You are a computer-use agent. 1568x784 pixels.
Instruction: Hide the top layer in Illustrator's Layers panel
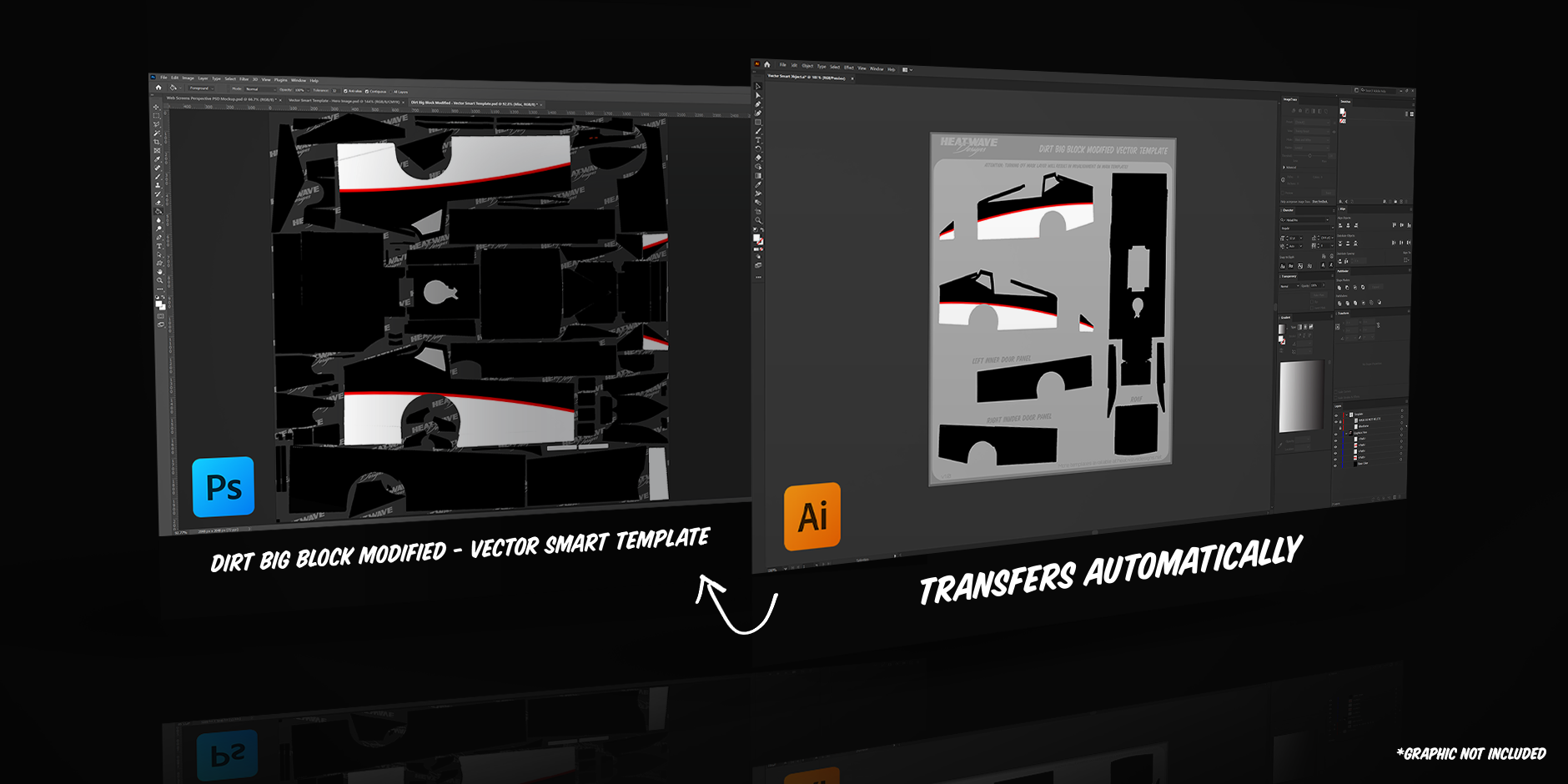(1336, 415)
